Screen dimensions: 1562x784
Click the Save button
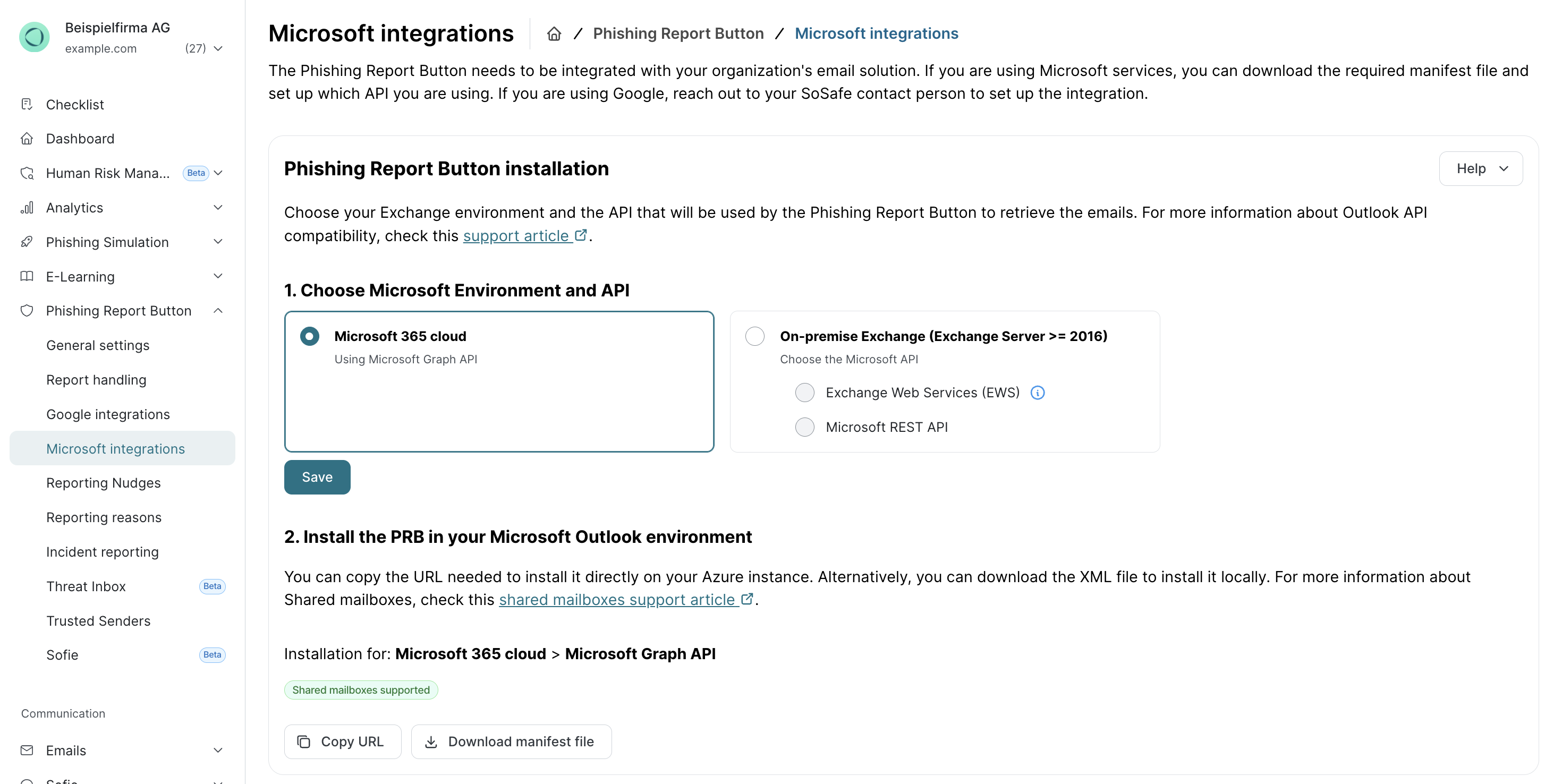(x=317, y=477)
